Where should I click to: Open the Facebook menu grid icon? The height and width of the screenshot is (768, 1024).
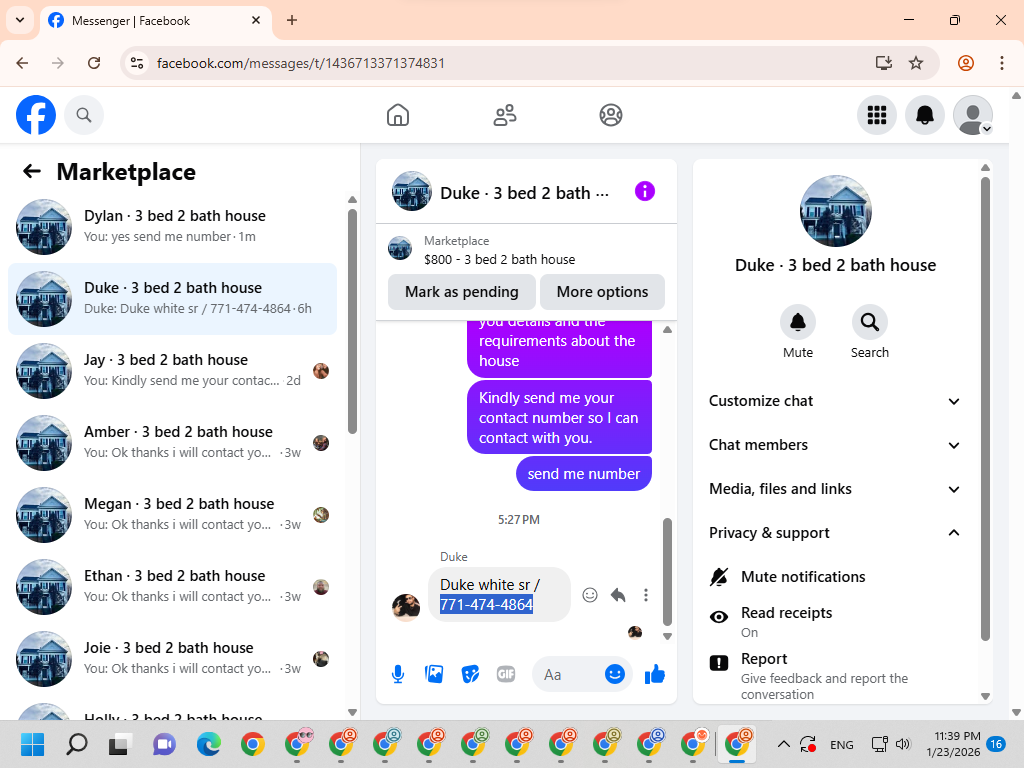[876, 115]
